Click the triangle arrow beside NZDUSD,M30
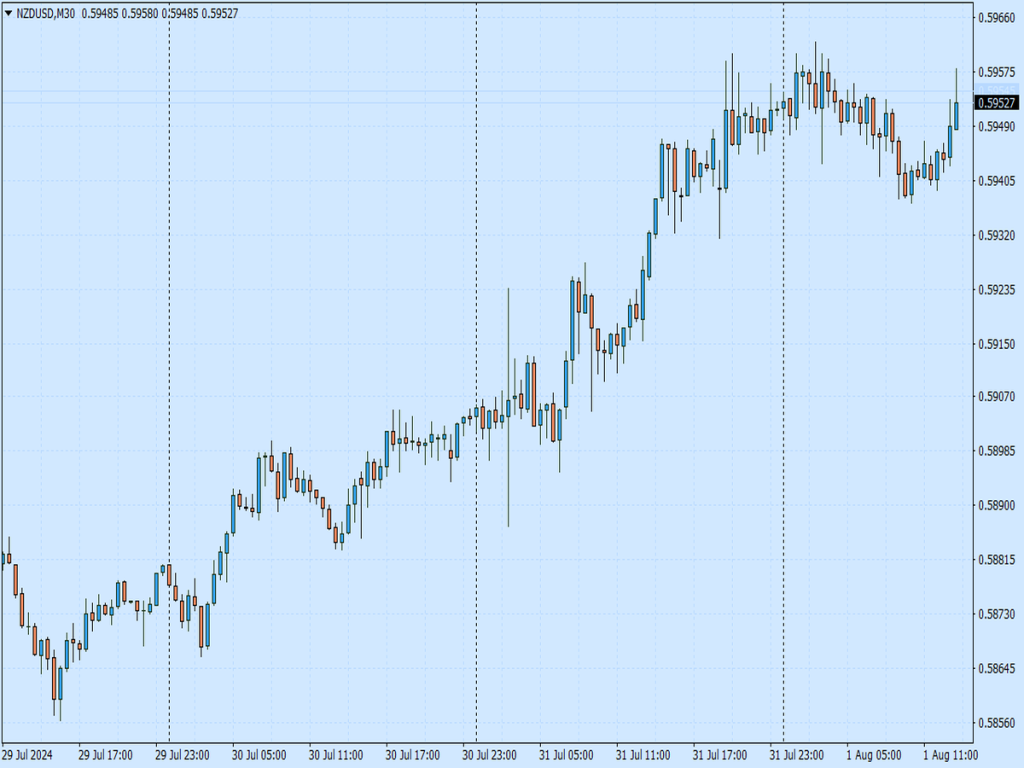 (x=9, y=13)
